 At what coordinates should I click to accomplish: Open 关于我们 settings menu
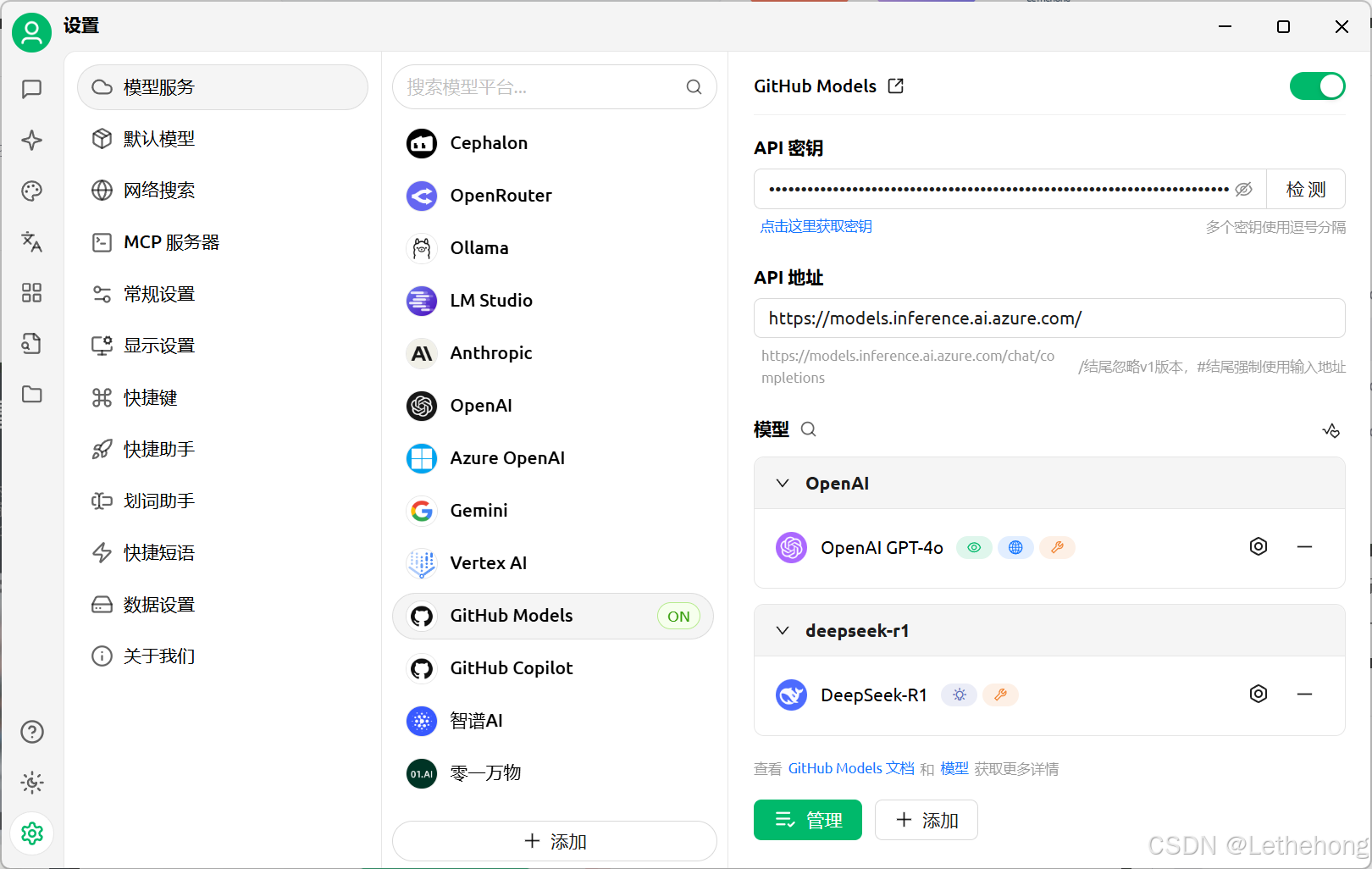click(223, 656)
